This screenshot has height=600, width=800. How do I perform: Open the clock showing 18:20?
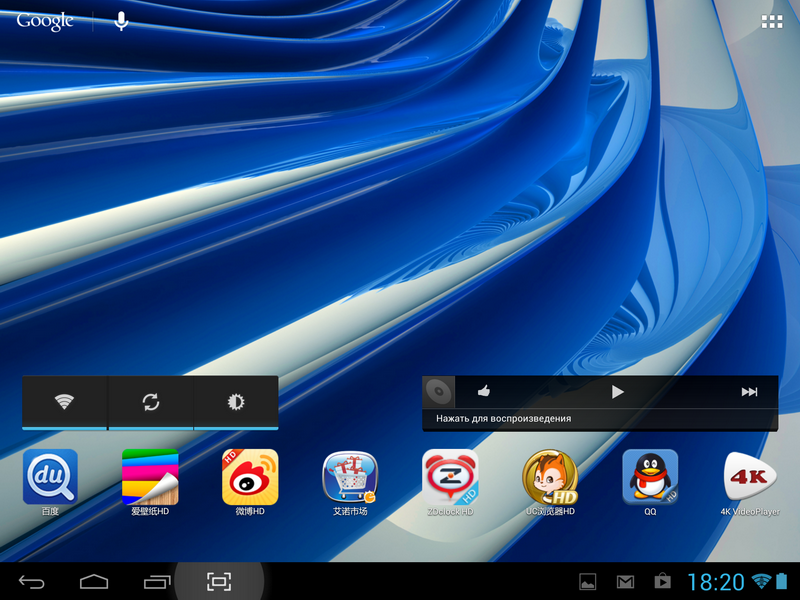[x=716, y=582]
